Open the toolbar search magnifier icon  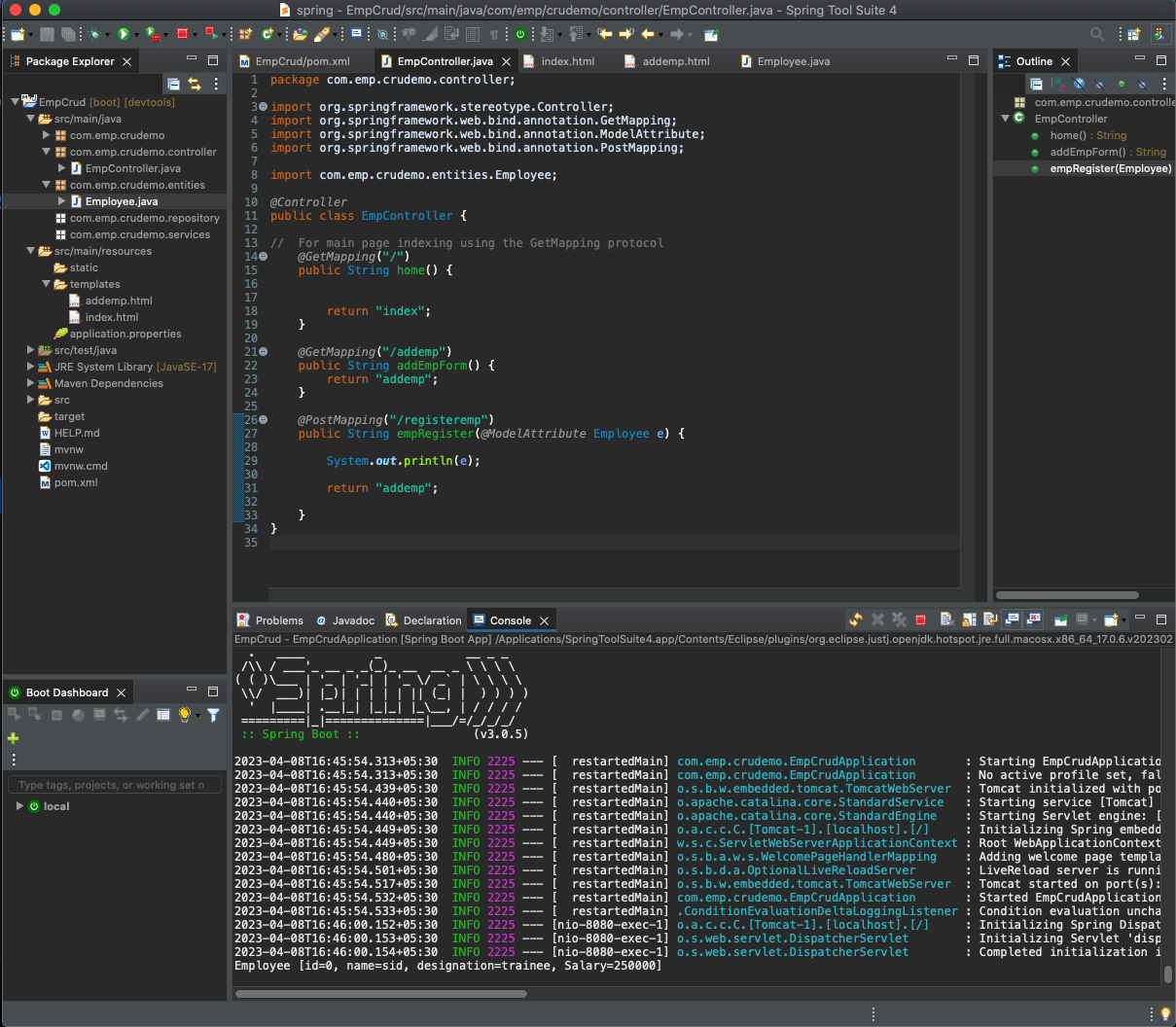click(x=1097, y=34)
